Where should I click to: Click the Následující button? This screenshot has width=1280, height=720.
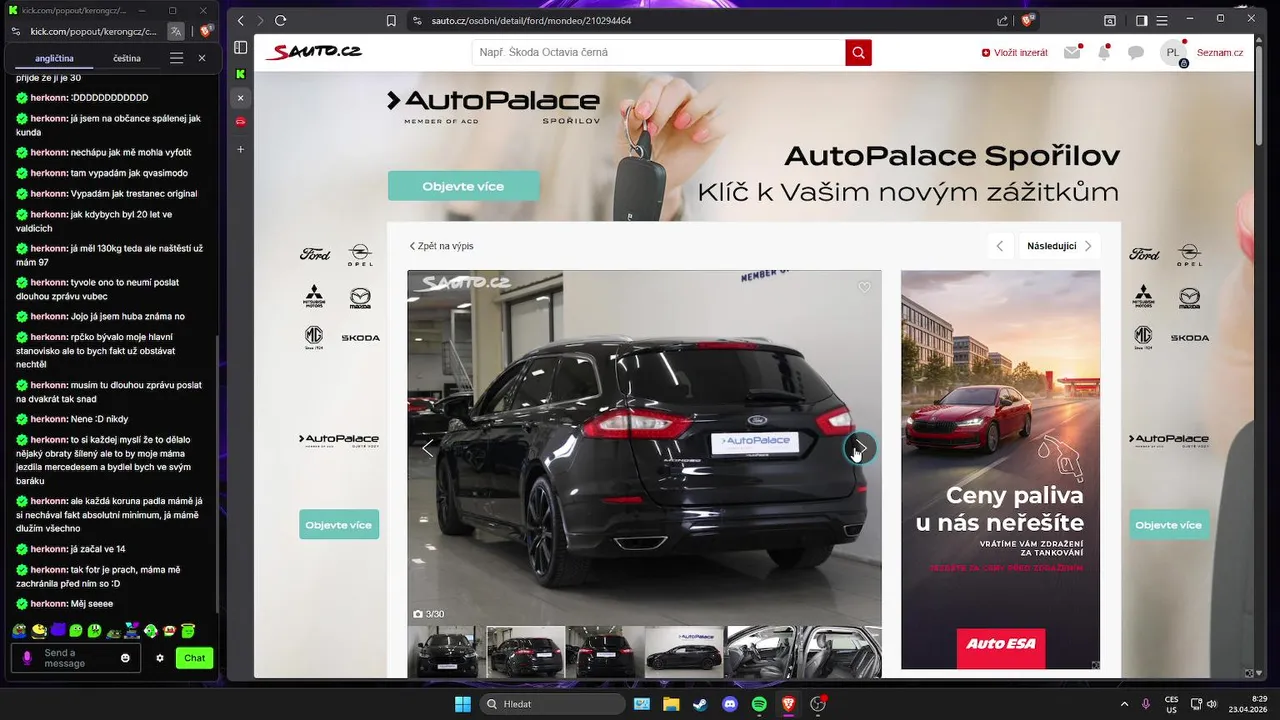(1060, 246)
